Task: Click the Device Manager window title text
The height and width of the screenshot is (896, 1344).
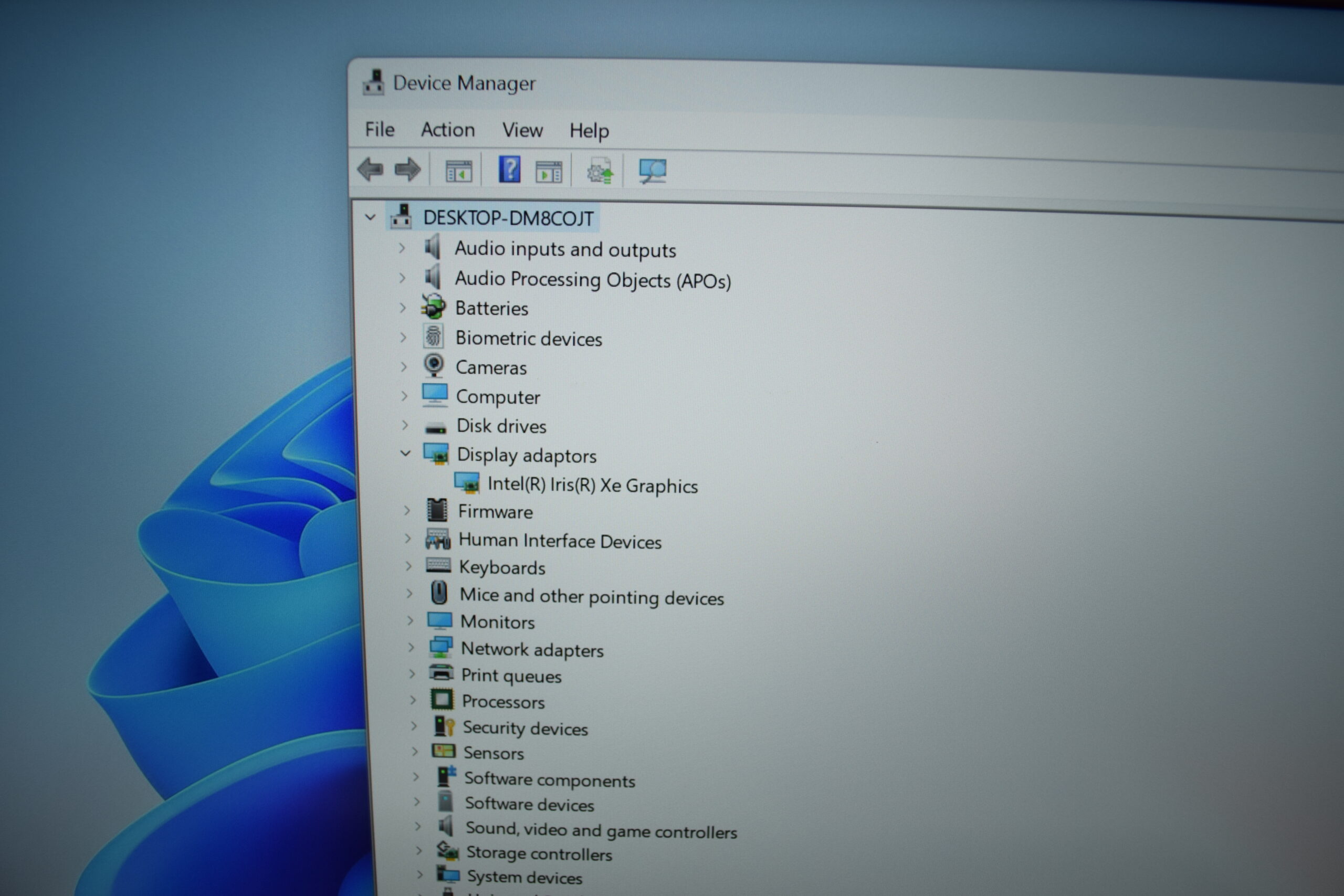Action: (464, 83)
